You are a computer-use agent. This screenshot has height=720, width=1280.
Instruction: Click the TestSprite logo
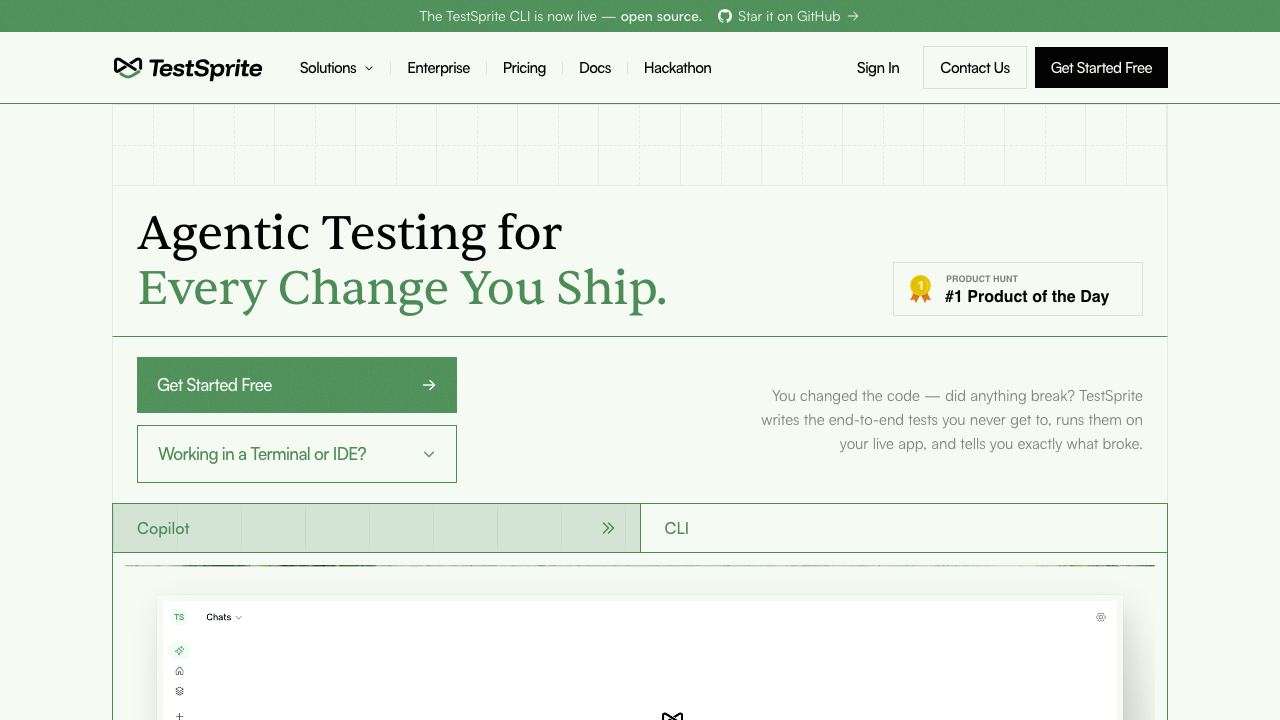coord(188,68)
